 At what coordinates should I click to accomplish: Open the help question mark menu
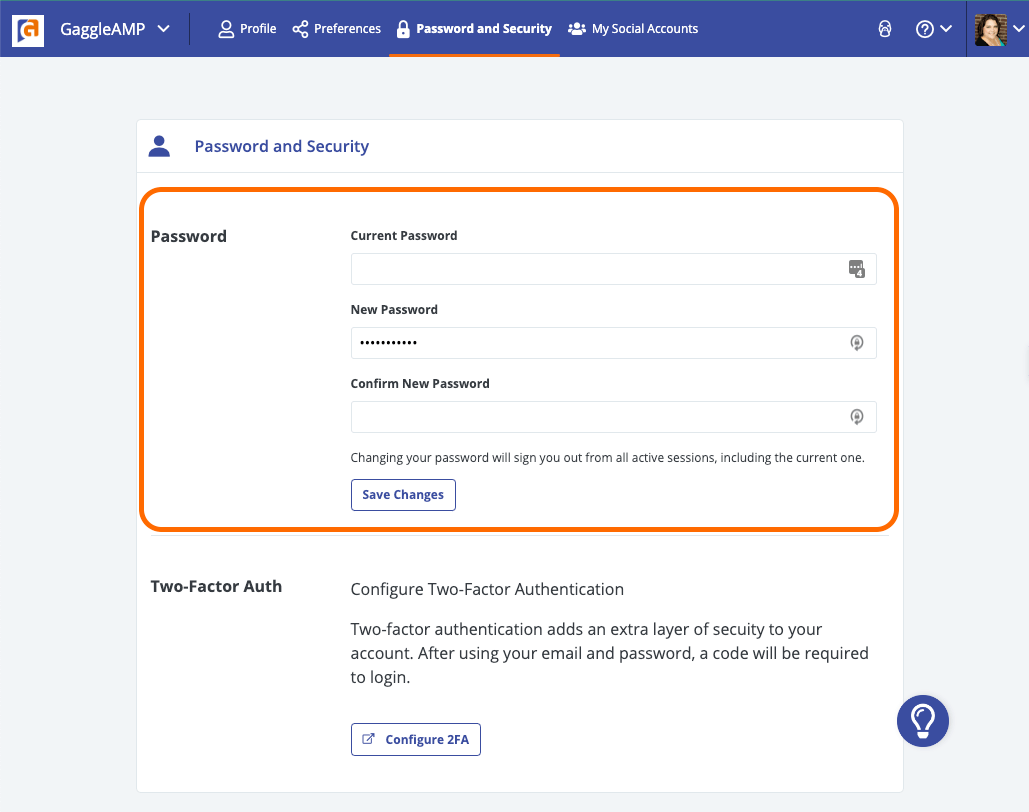933,29
